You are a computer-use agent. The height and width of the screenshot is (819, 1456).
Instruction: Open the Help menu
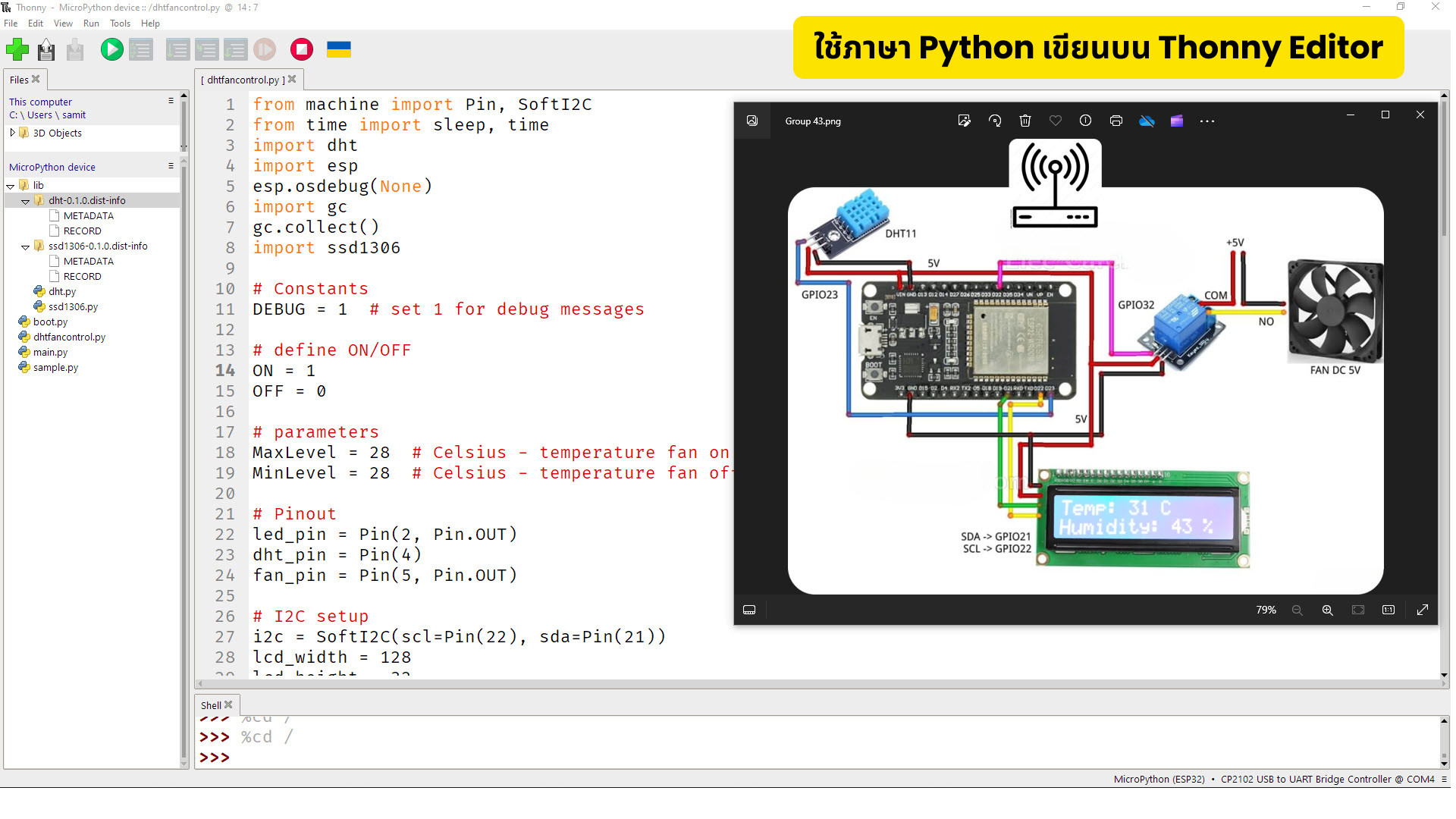[x=150, y=24]
